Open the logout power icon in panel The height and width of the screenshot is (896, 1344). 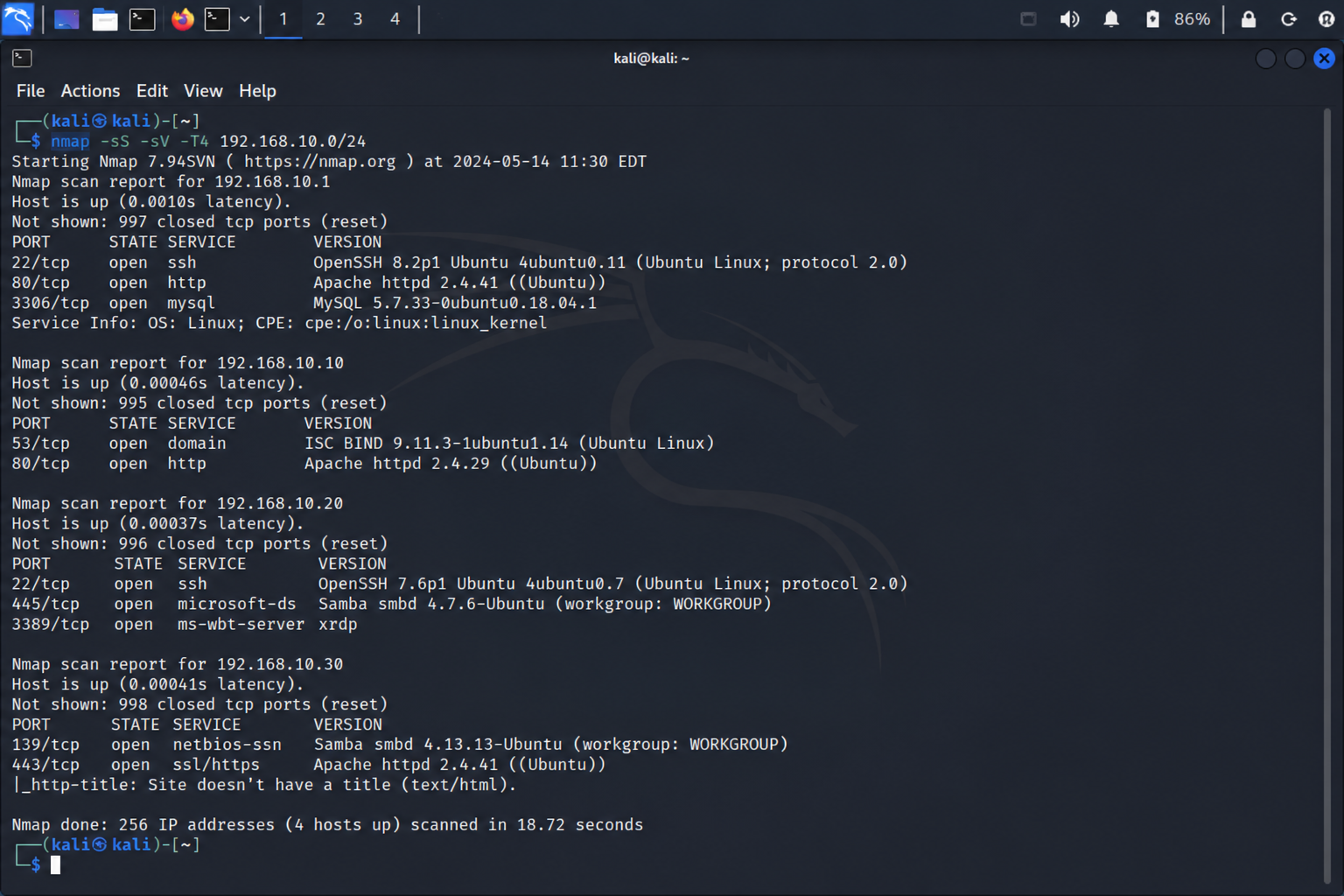tap(1326, 19)
